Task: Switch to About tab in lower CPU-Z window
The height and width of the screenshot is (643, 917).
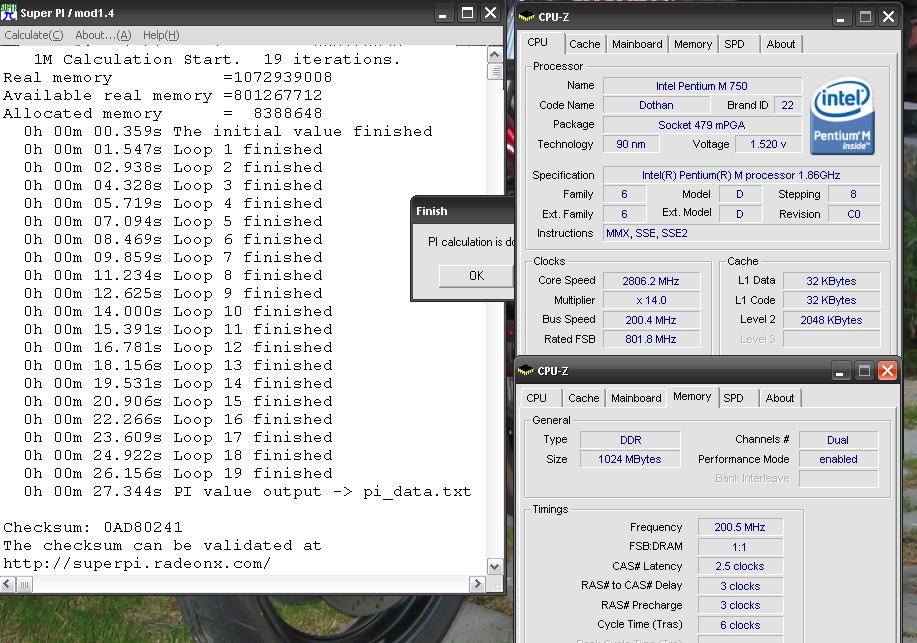Action: tap(780, 398)
